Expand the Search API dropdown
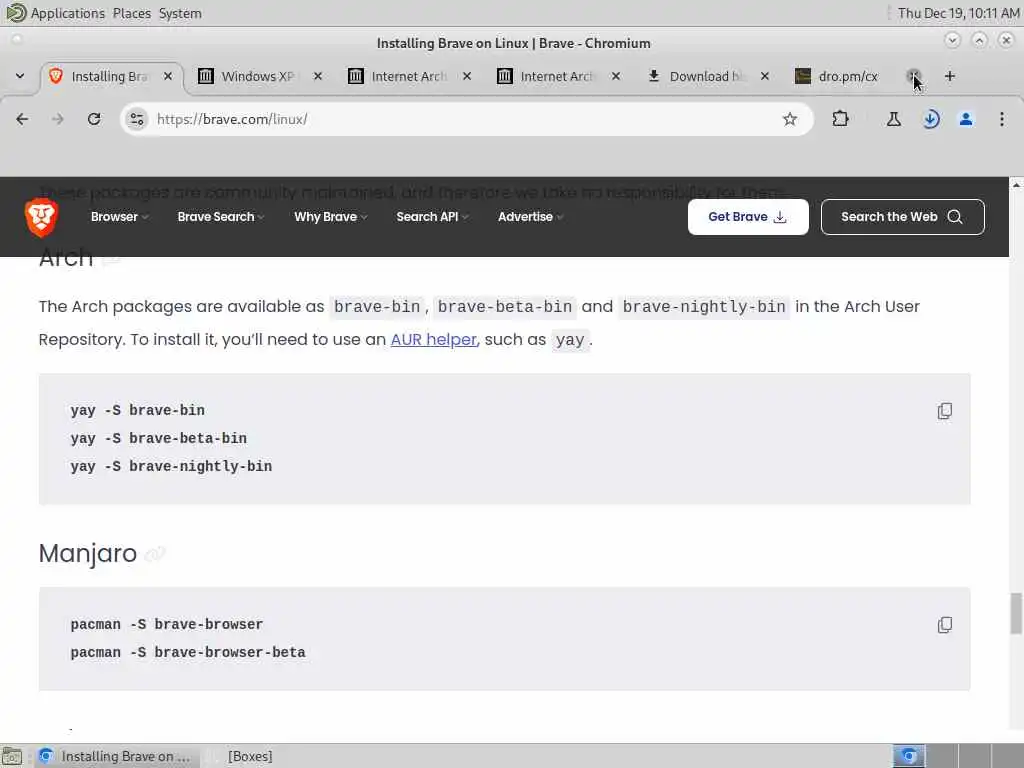 point(432,217)
